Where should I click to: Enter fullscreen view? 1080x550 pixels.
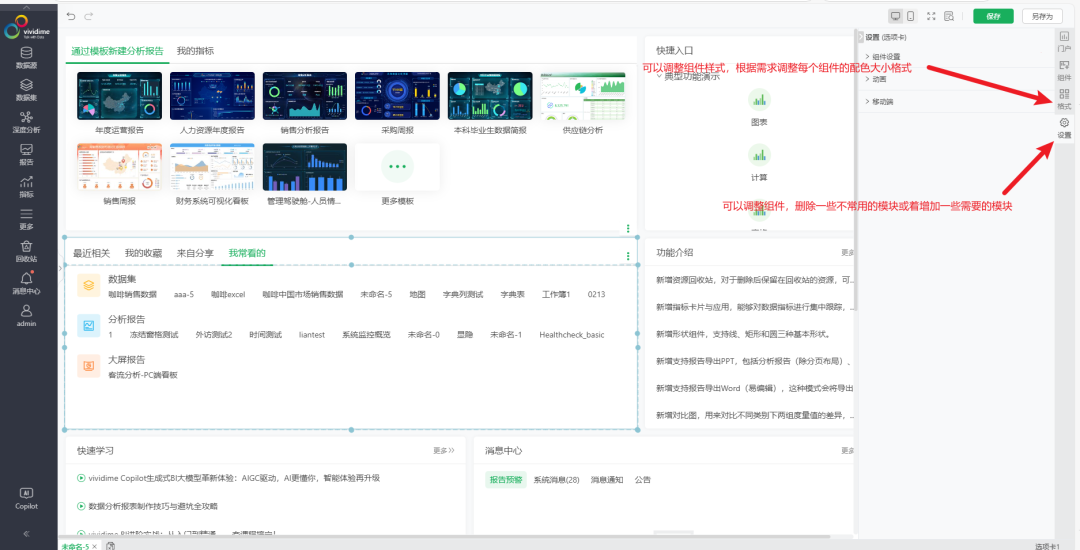tap(931, 16)
